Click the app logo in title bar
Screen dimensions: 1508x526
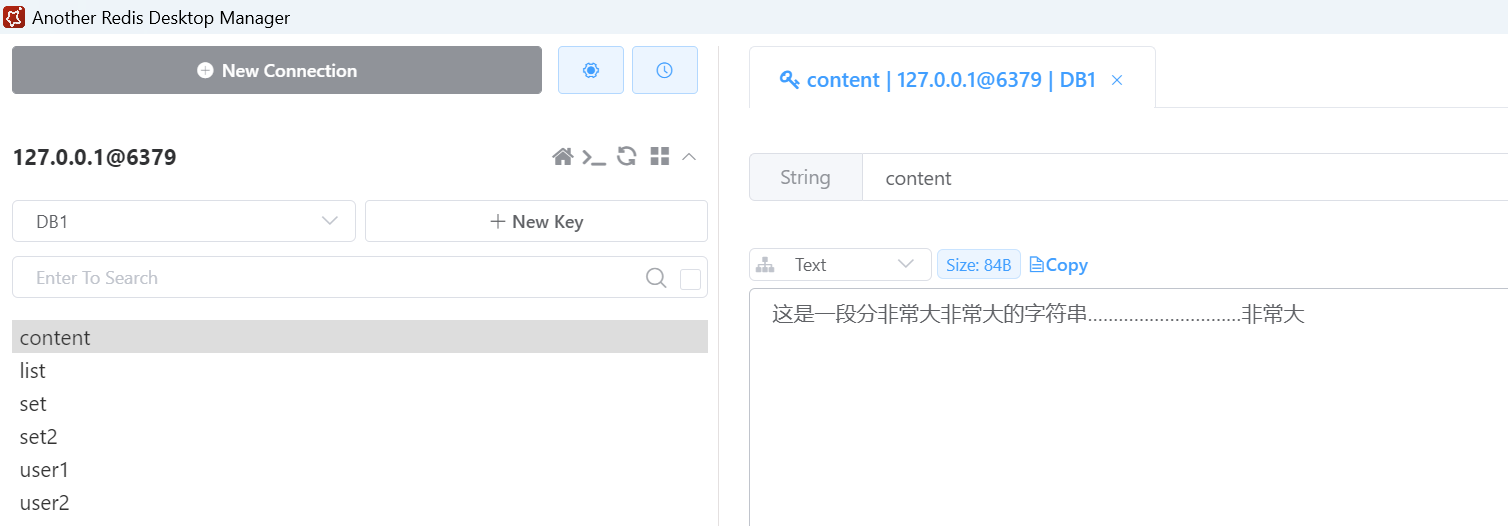coord(14,17)
